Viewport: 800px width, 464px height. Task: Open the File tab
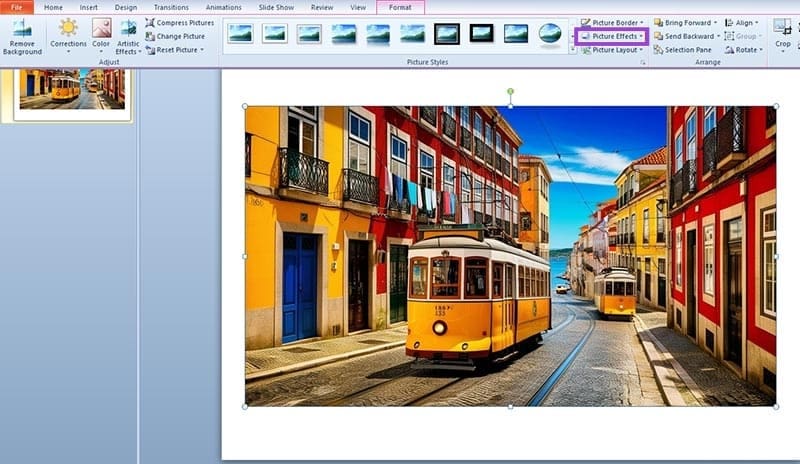tap(16, 7)
